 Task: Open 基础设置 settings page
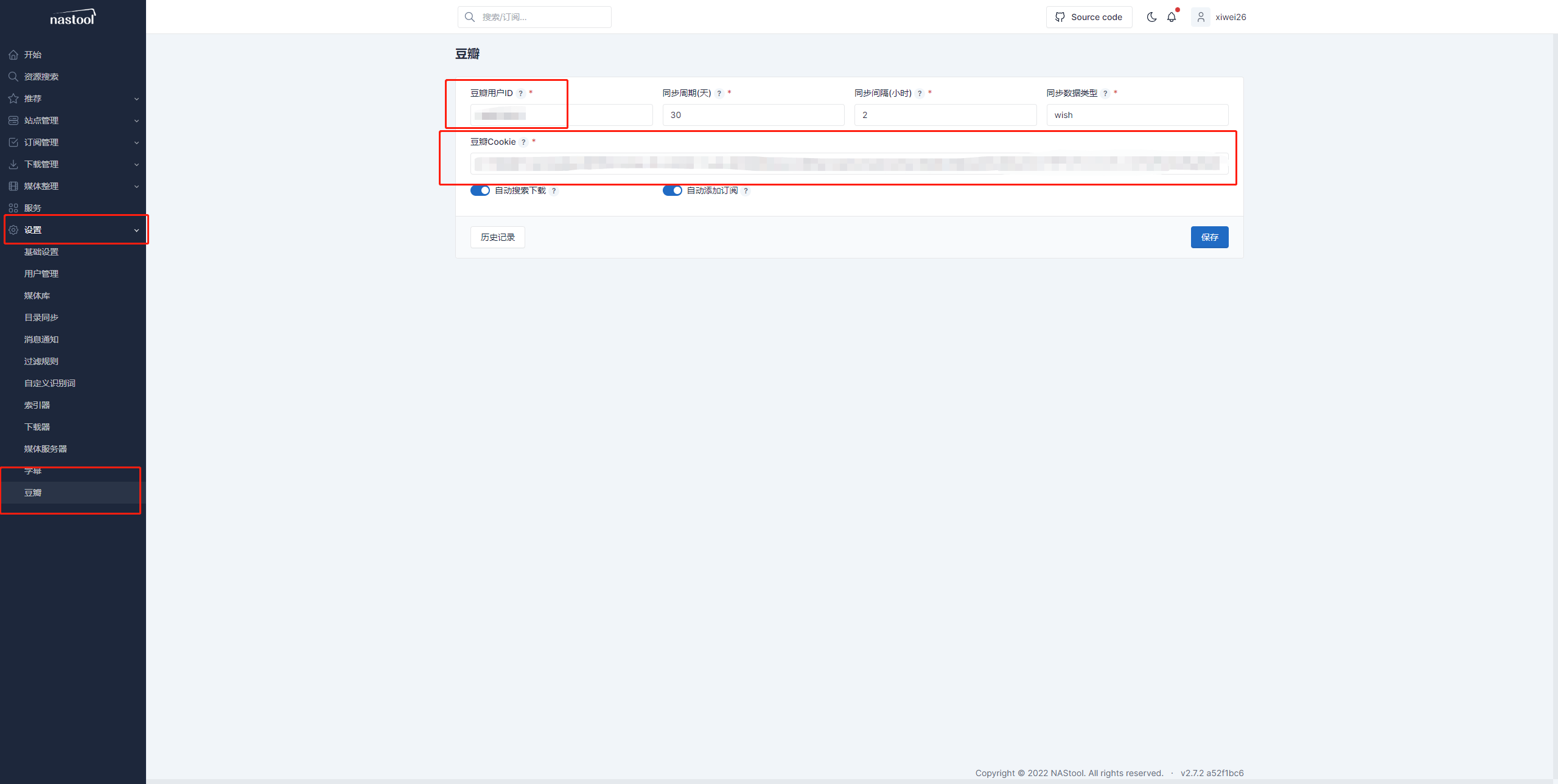tap(41, 252)
